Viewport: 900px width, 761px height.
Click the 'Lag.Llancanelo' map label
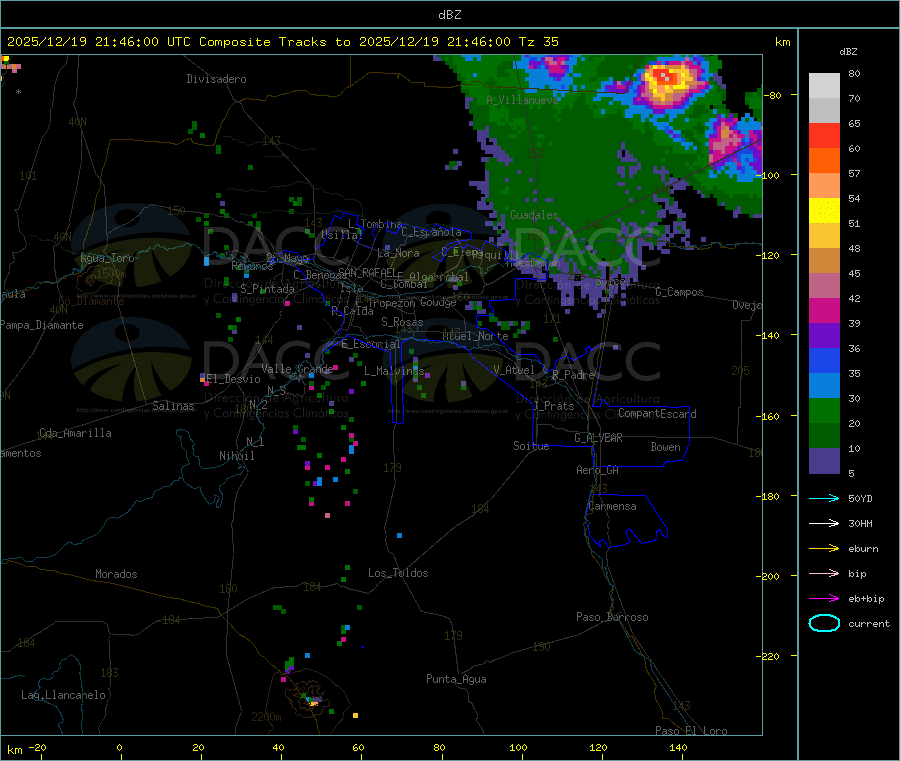point(64,695)
